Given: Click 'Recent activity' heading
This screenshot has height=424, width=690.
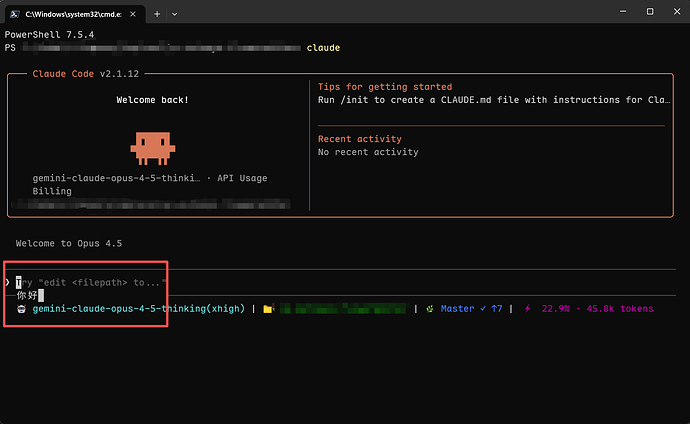Looking at the screenshot, I should click(360, 139).
